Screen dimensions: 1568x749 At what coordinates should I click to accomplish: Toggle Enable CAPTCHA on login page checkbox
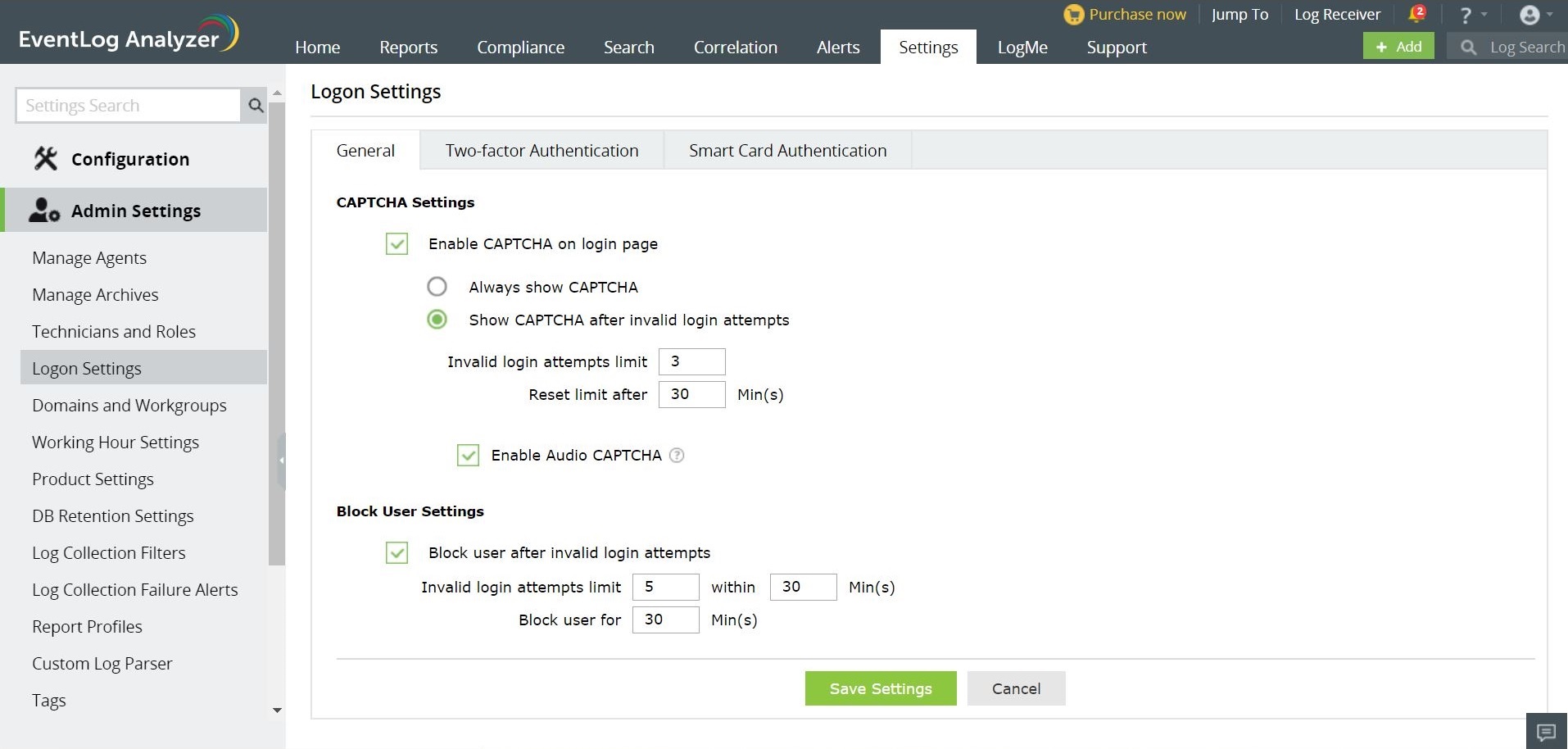click(397, 244)
